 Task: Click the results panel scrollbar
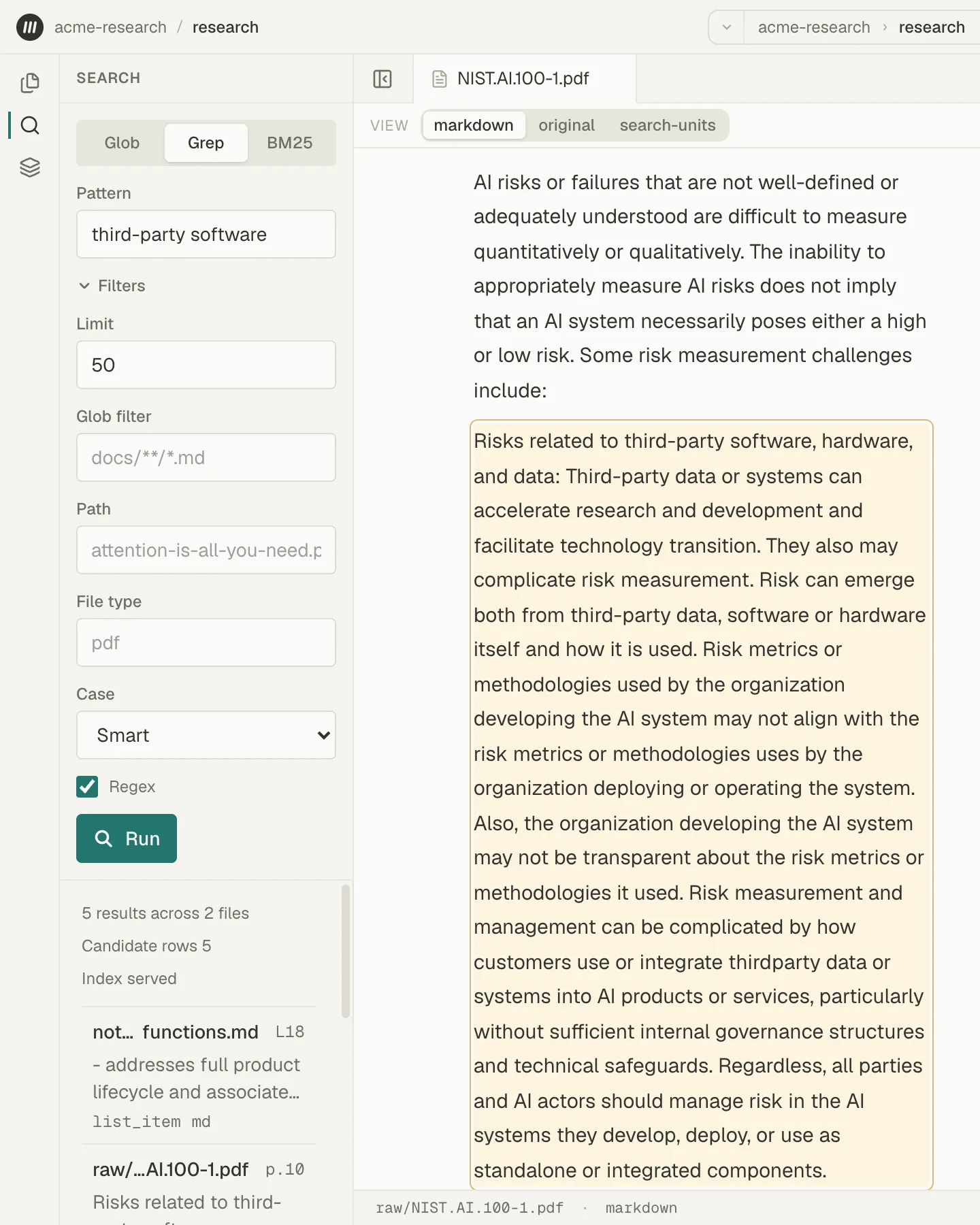point(346,951)
